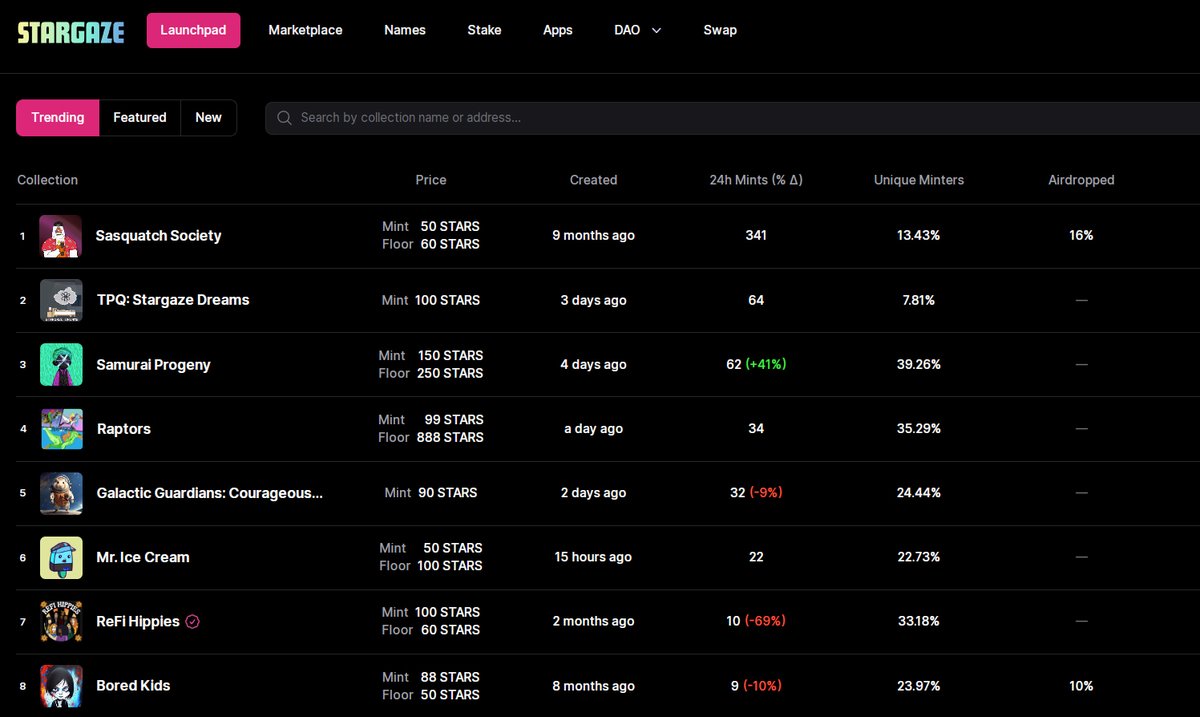Go to the Launchpad page

(x=193, y=30)
